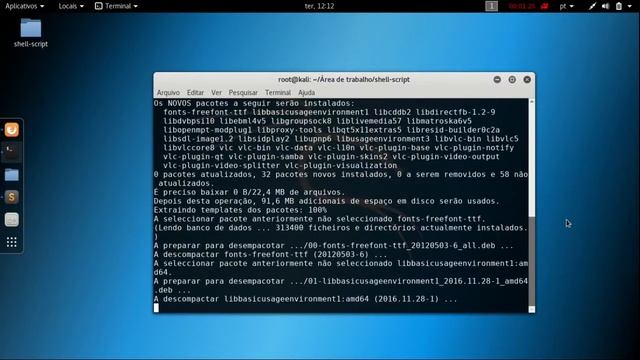
Task: Click the pen icon in system tray
Action: point(592,6)
